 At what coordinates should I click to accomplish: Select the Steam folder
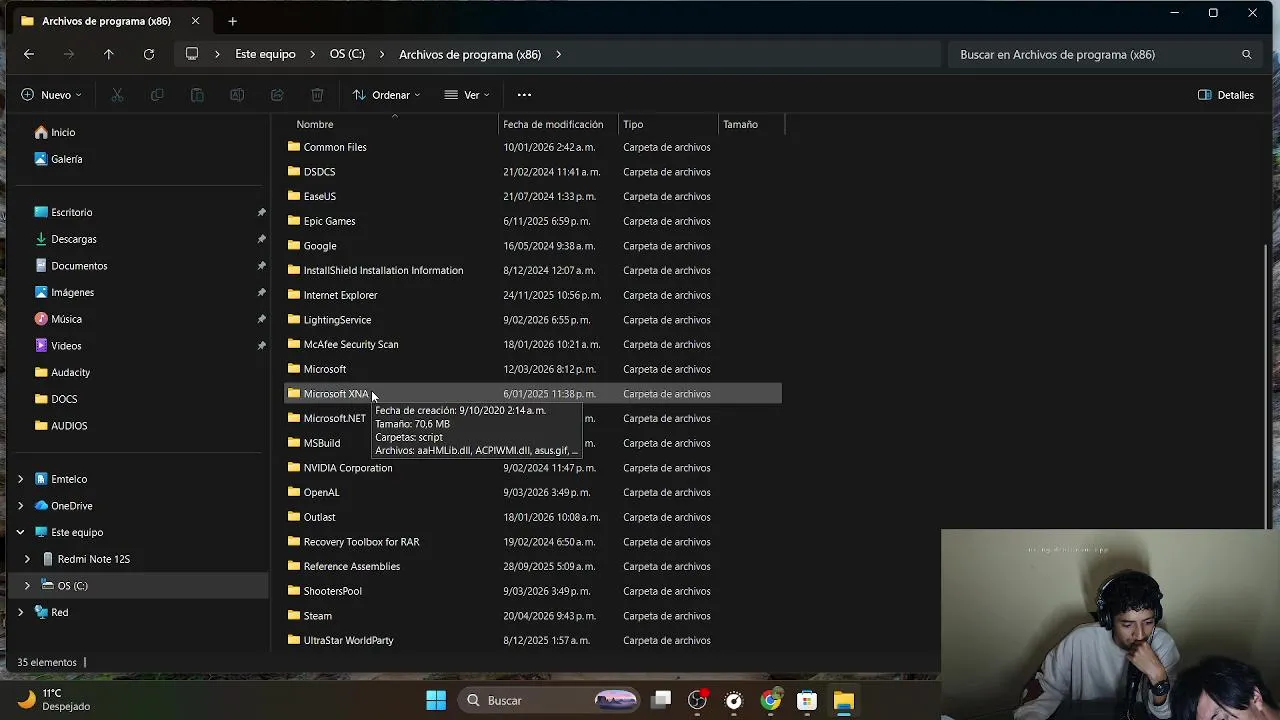(x=317, y=616)
